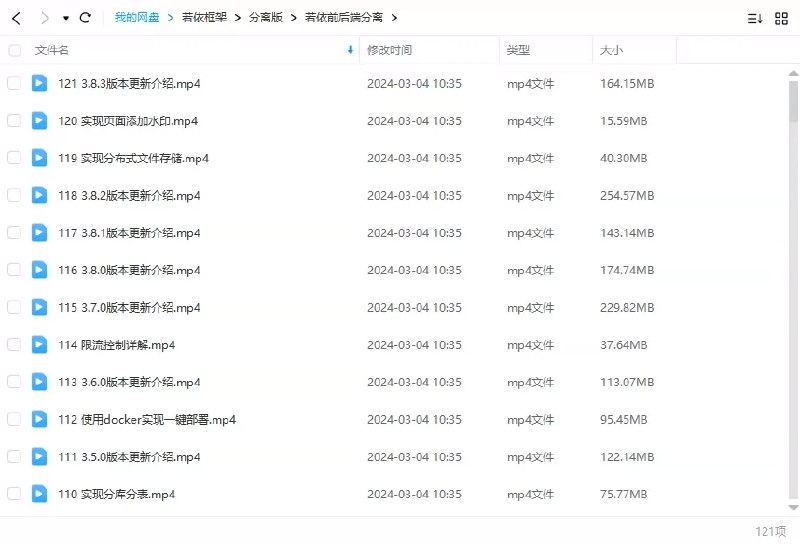Image resolution: width=800 pixels, height=545 pixels.
Task: Open 我的网盘 in the breadcrumb
Action: [137, 17]
